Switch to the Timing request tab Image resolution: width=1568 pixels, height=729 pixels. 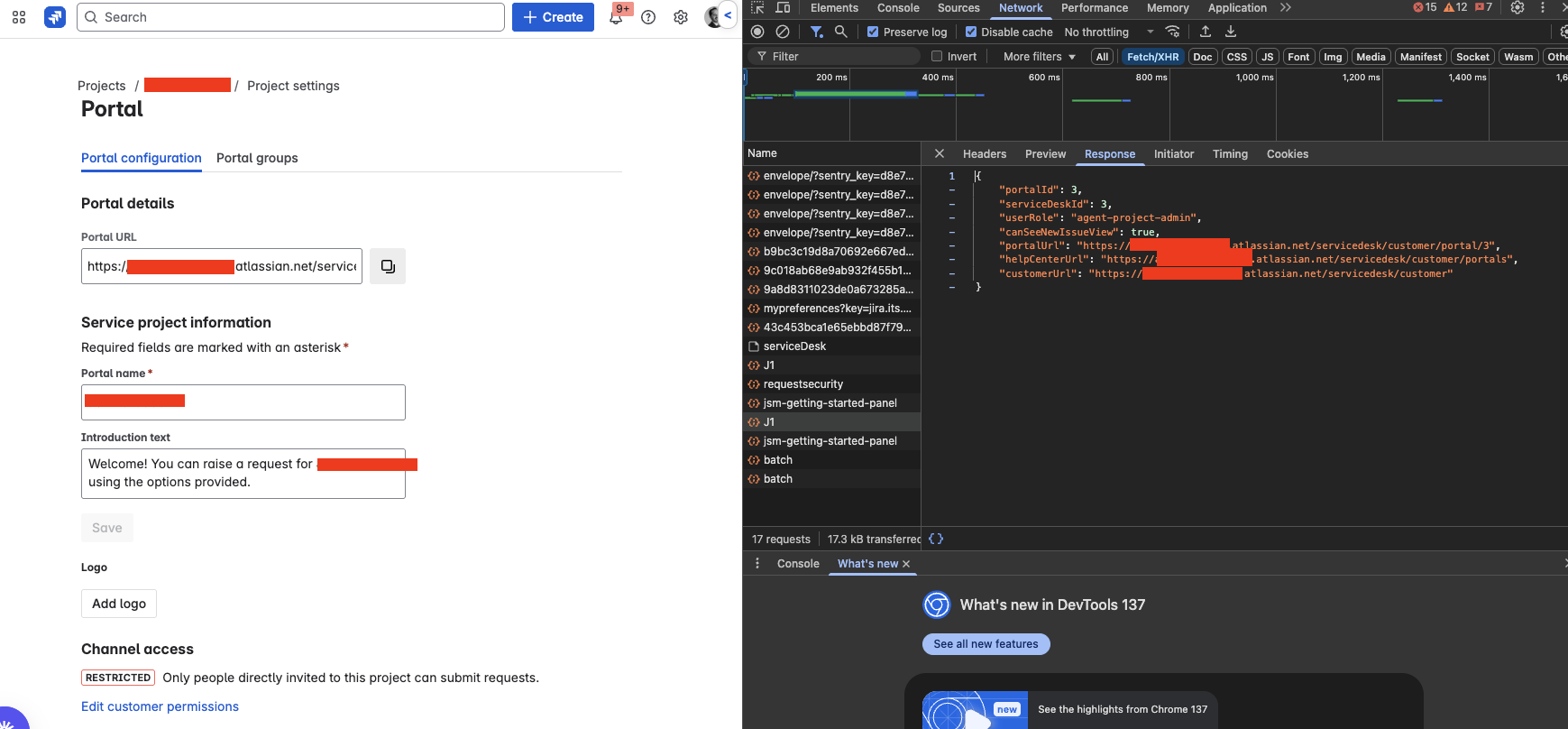click(1230, 154)
